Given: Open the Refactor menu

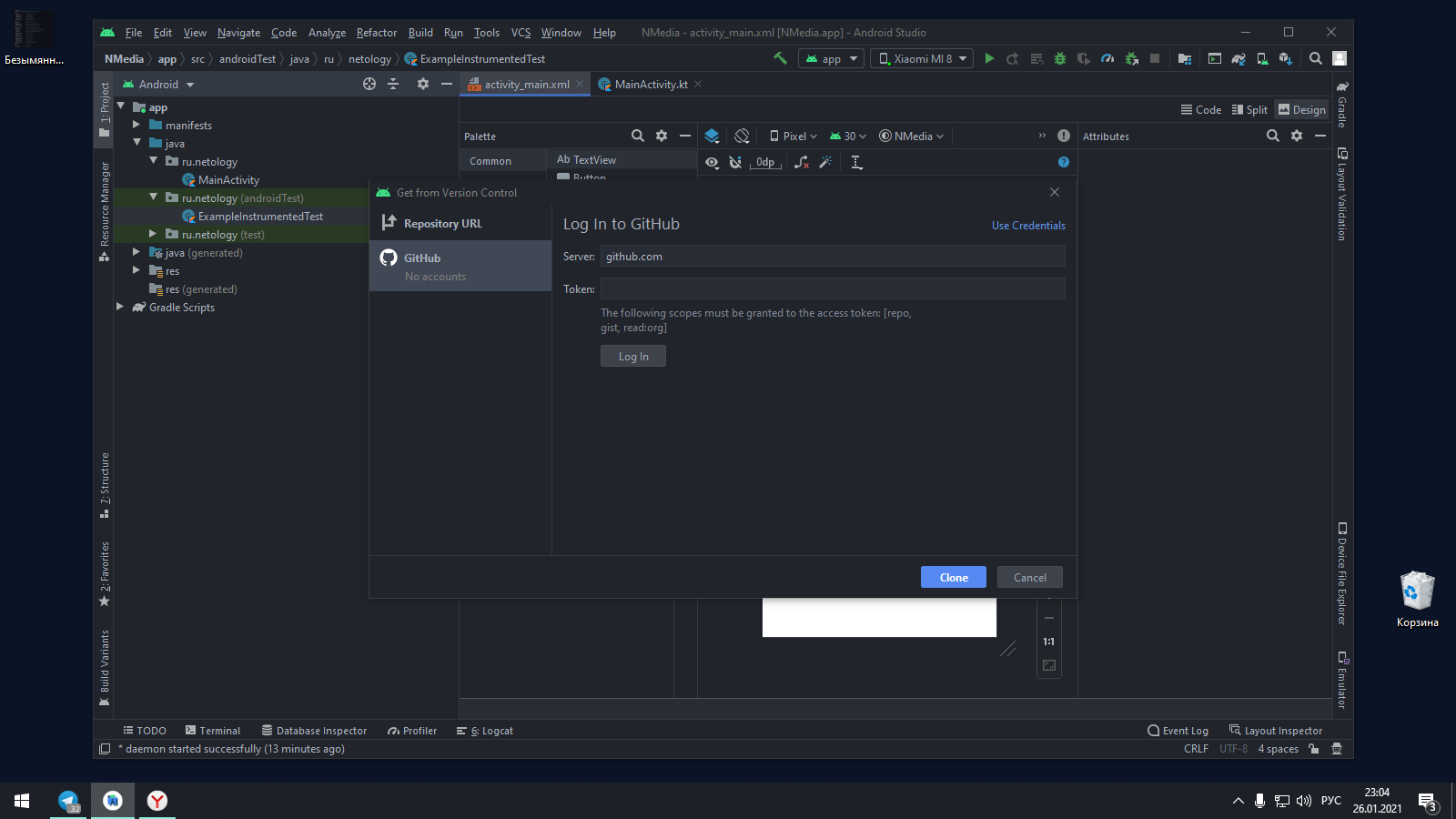Looking at the screenshot, I should pos(376,32).
